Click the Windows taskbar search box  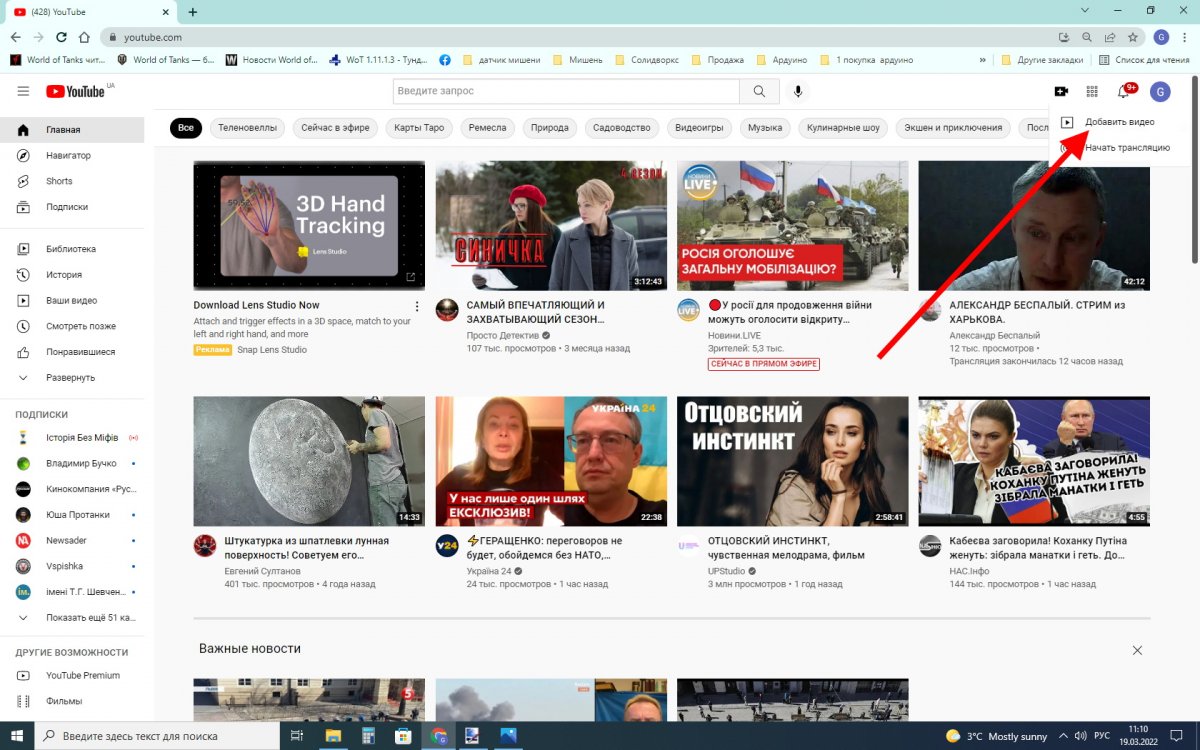[x=158, y=736]
